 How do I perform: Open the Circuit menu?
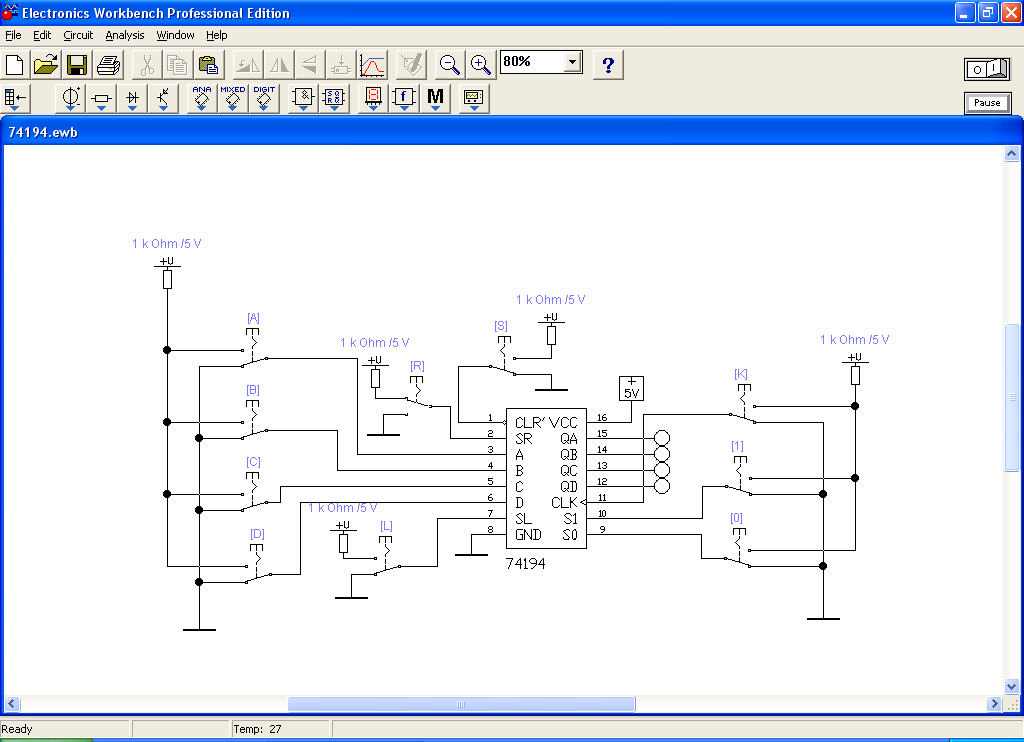78,35
